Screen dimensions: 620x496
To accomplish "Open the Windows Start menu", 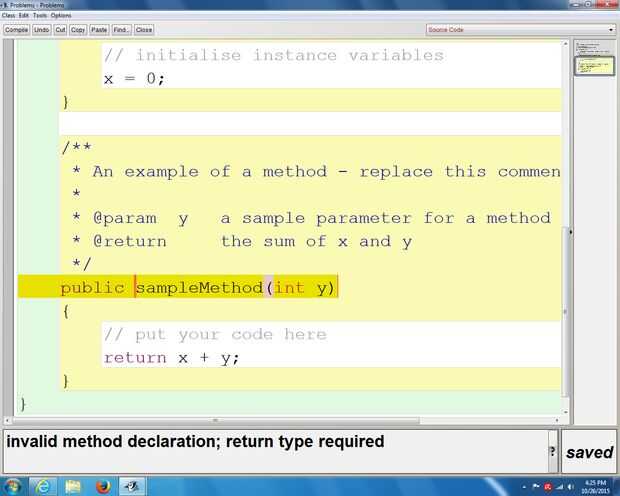I will [12, 486].
